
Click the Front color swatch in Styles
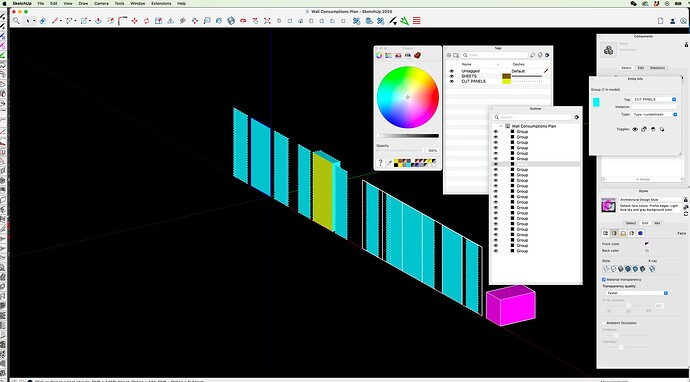(x=647, y=243)
